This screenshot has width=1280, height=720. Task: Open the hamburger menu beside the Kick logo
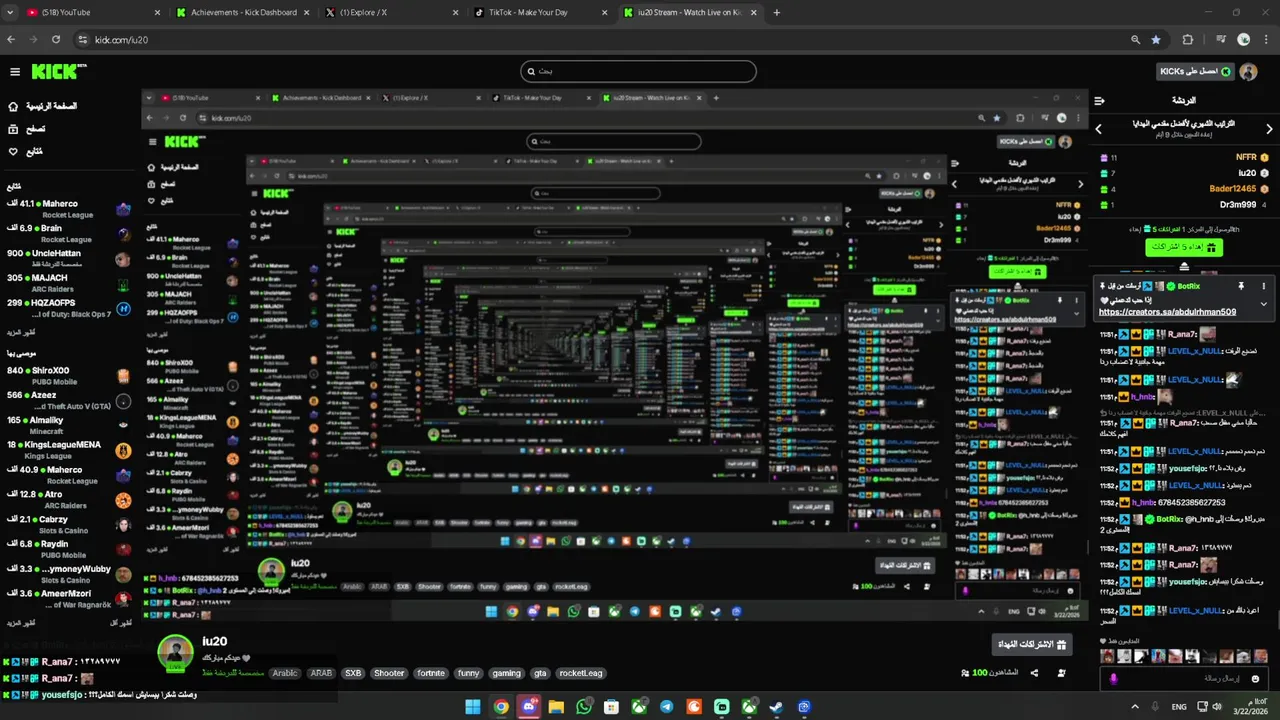point(15,72)
